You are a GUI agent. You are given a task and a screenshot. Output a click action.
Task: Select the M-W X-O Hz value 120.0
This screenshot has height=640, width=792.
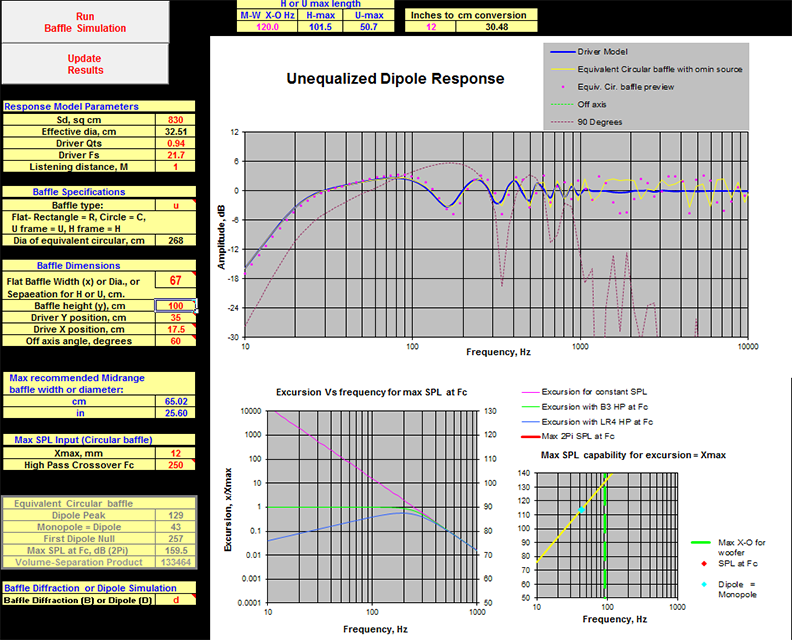267,27
